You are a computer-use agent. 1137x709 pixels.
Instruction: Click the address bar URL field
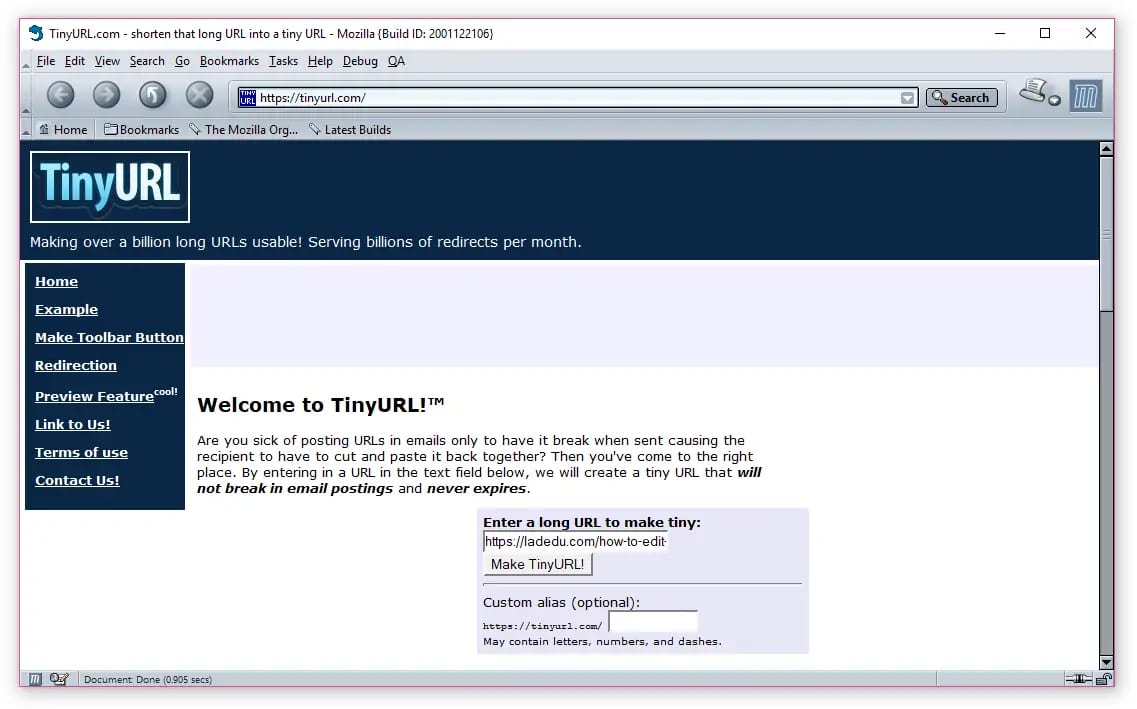click(x=578, y=98)
